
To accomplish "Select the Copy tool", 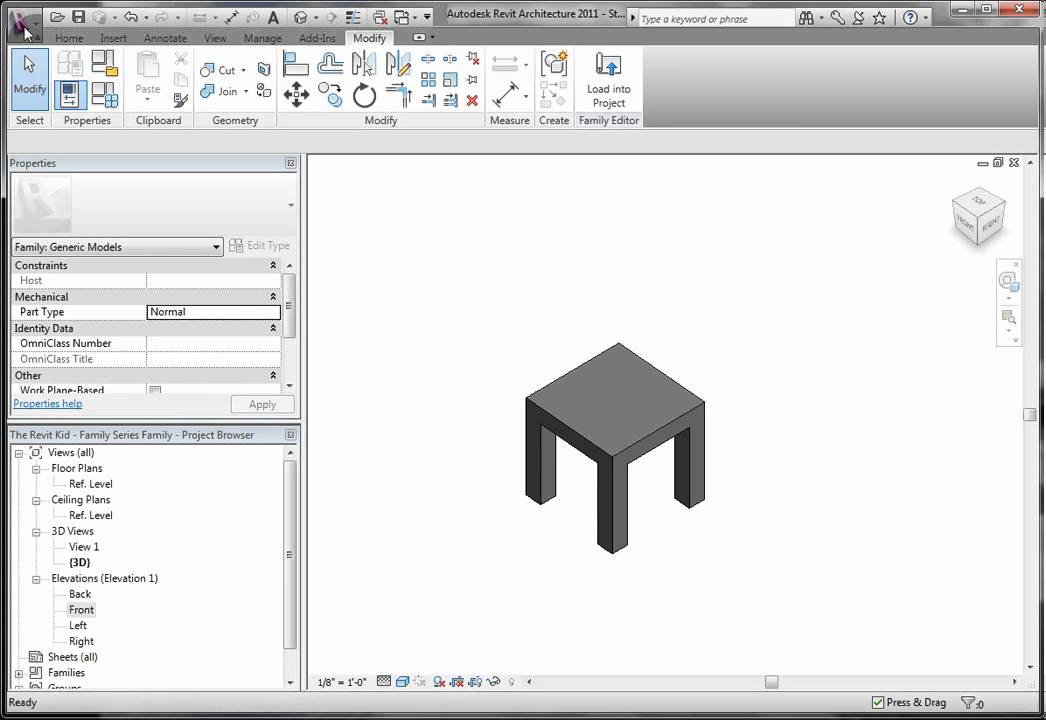I will (330, 95).
